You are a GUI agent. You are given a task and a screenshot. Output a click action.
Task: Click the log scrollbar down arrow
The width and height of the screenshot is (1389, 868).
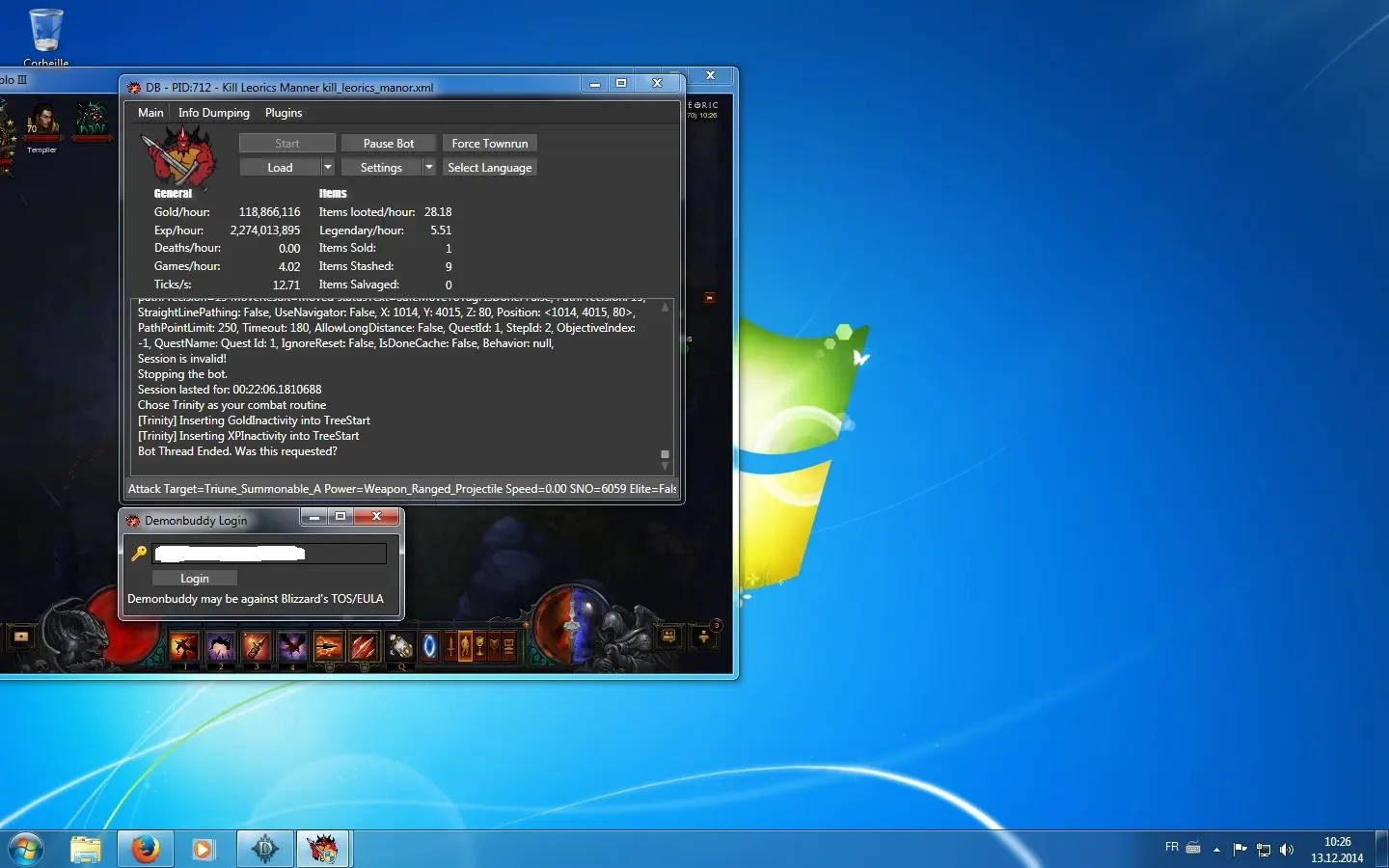[x=665, y=467]
